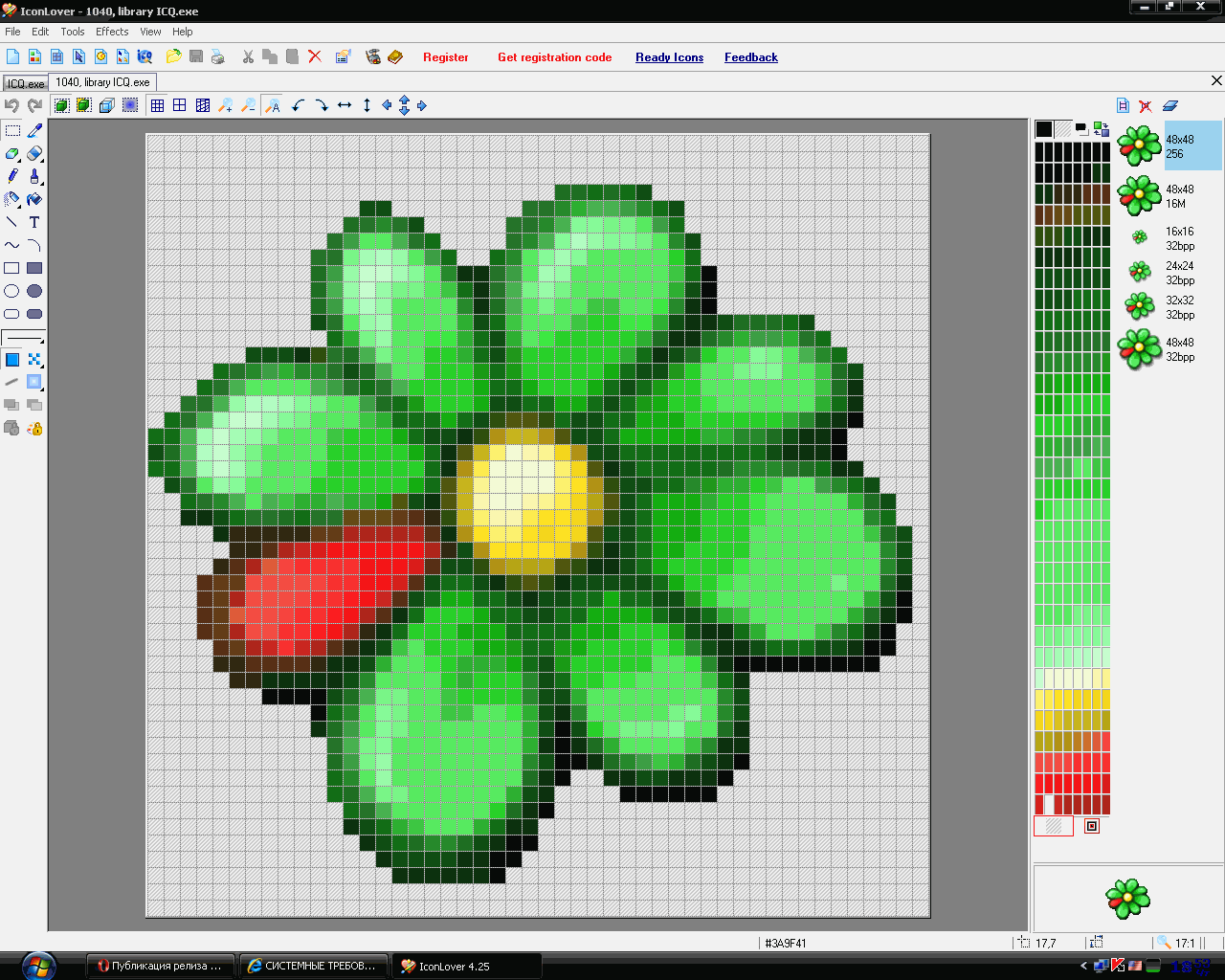
Task: Click the black foreground color box
Action: pyautogui.click(x=1044, y=129)
